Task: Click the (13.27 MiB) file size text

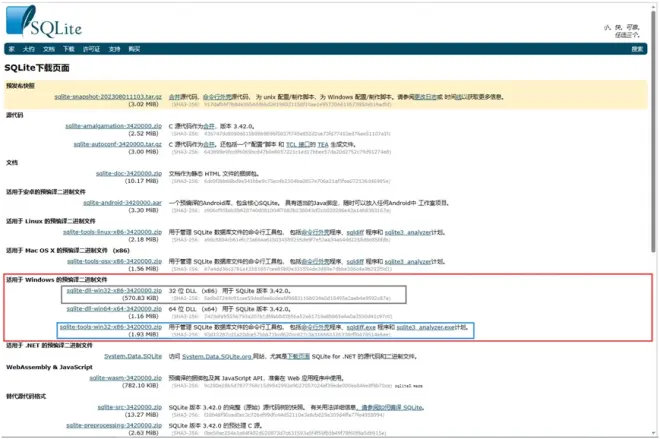Action: point(141,415)
